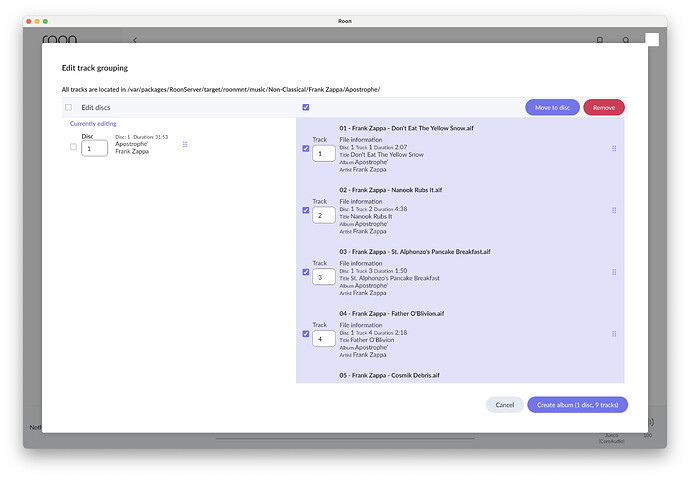
Task: Click filename 01 - Frank Zappa - Don't Eat The Yellow Snow.aif
Action: (406, 128)
